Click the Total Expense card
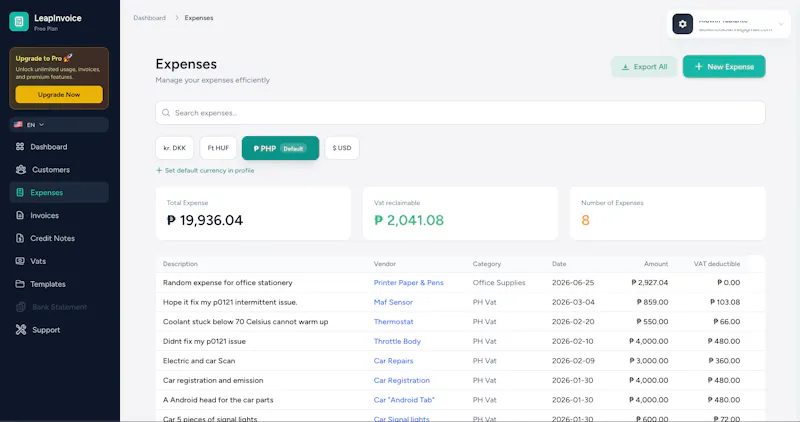This screenshot has width=800, height=422. pos(253,213)
